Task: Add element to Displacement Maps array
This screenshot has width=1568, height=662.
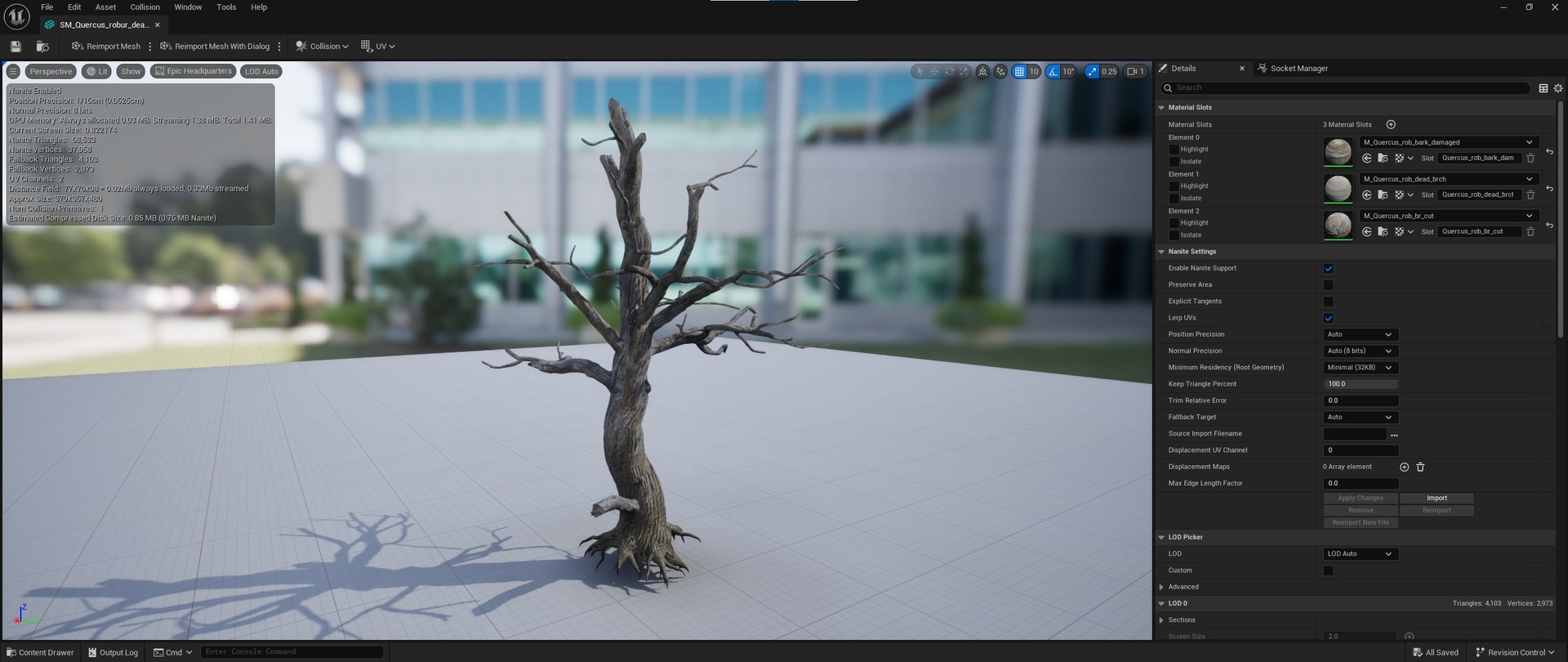Action: [1404, 467]
